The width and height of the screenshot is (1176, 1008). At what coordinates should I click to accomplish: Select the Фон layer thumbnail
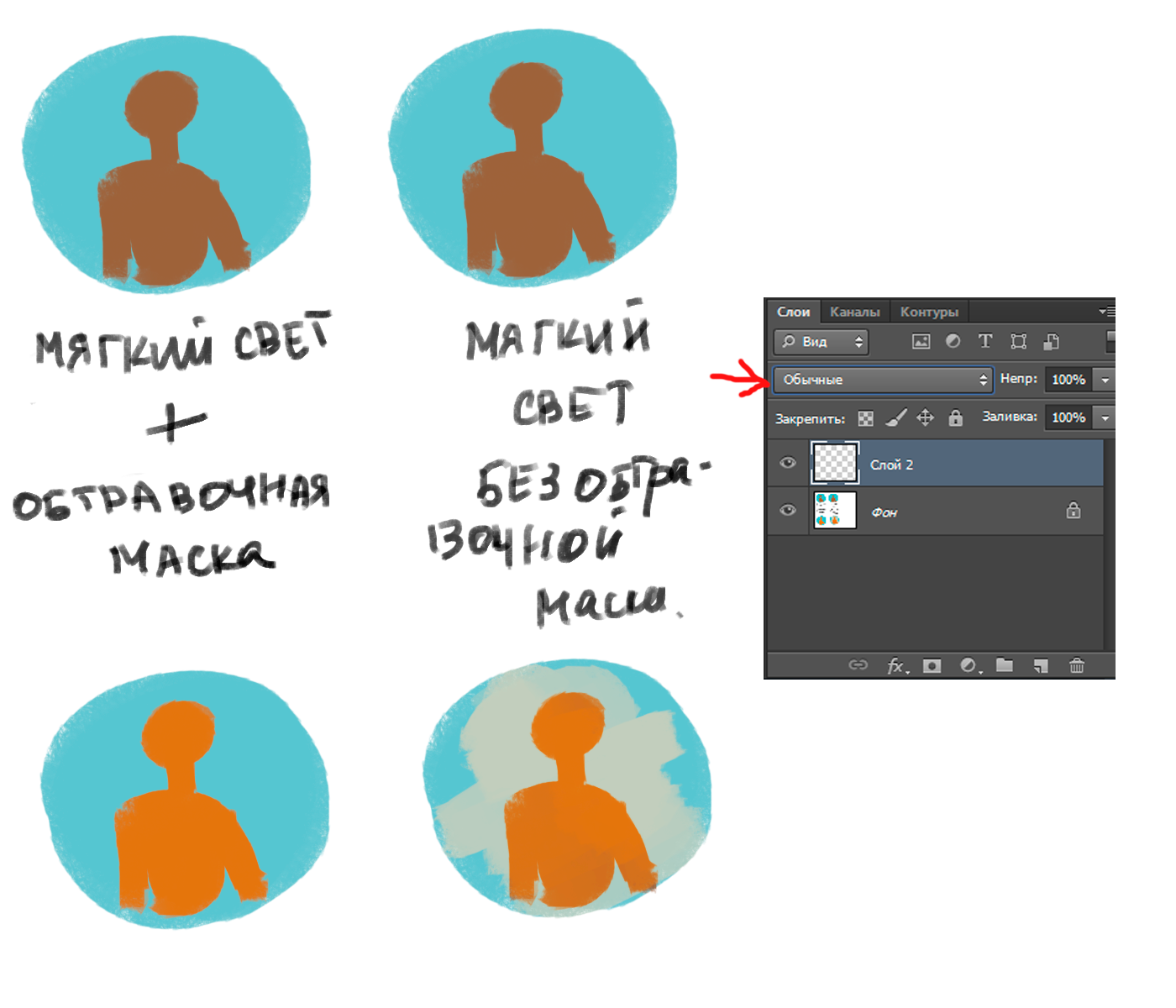834,511
